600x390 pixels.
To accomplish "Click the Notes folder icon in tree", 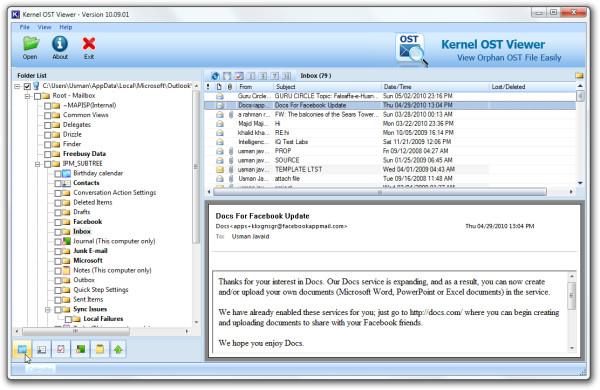I will (x=67, y=270).
